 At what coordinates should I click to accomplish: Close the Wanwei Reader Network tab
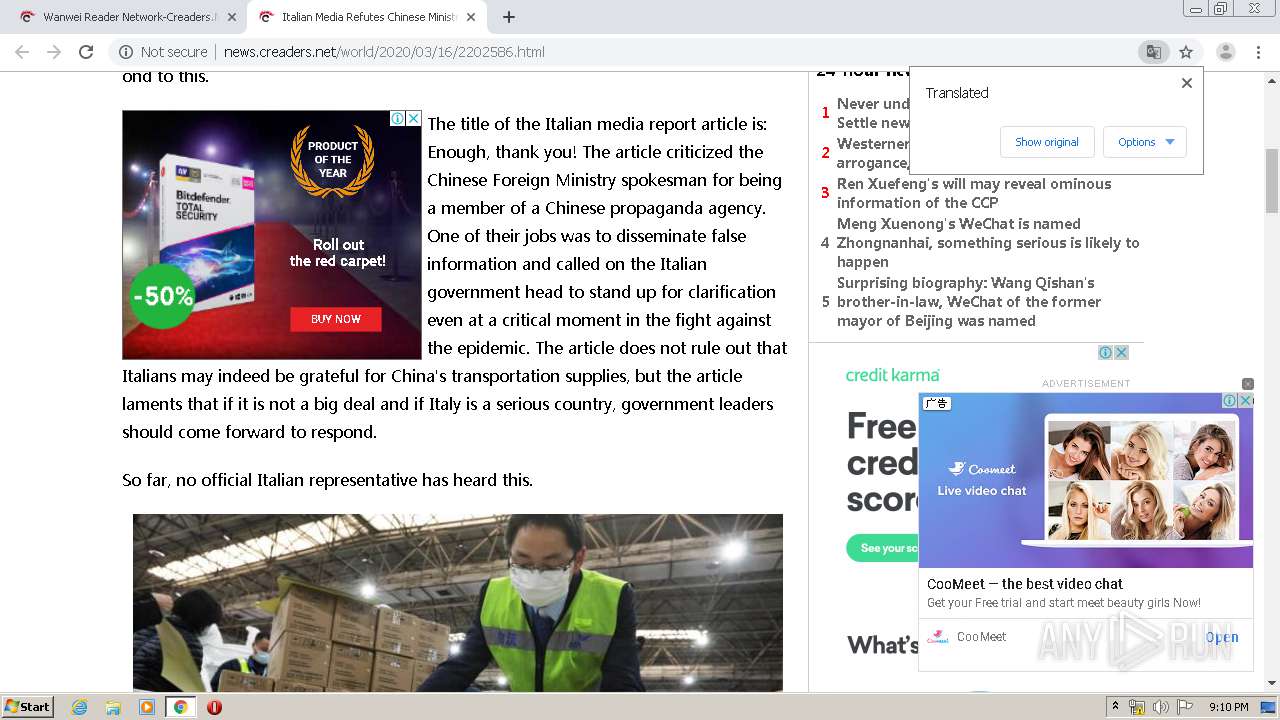pyautogui.click(x=232, y=17)
